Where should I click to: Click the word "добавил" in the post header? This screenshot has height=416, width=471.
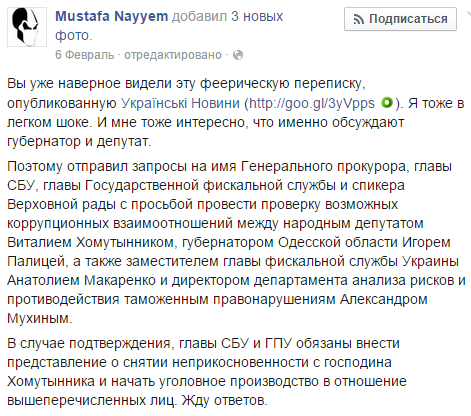pos(199,16)
